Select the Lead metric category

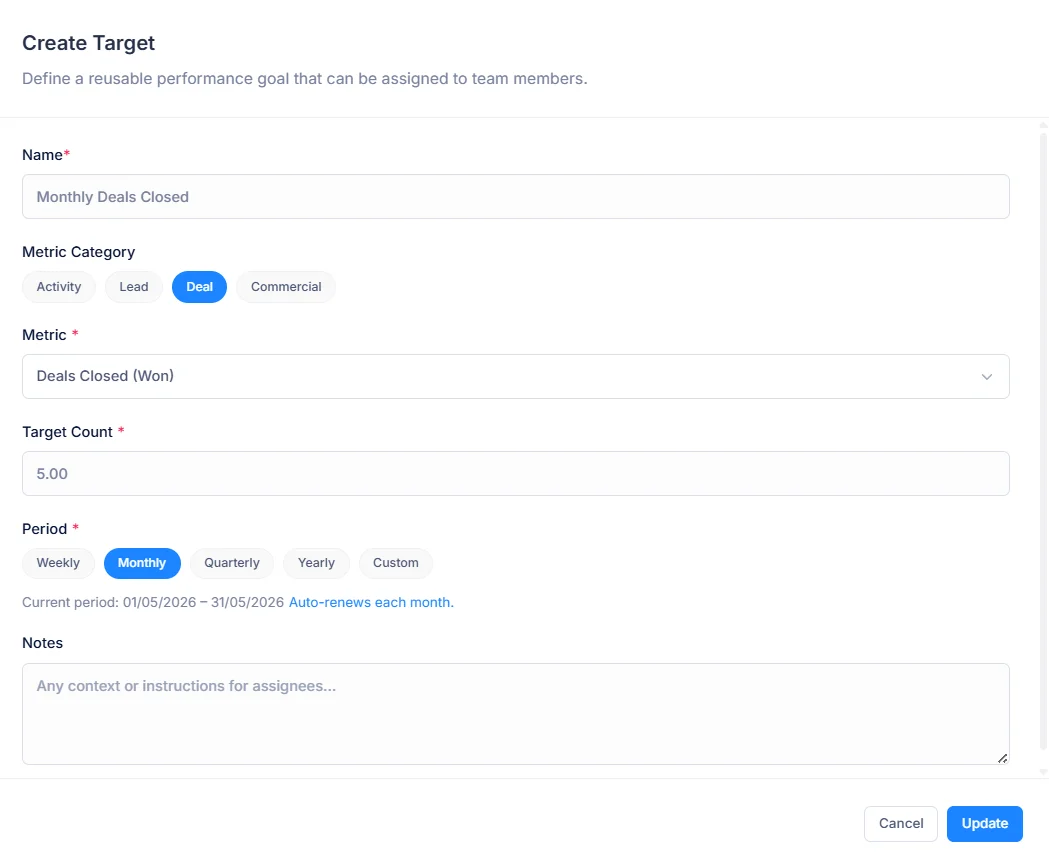pyautogui.click(x=134, y=286)
